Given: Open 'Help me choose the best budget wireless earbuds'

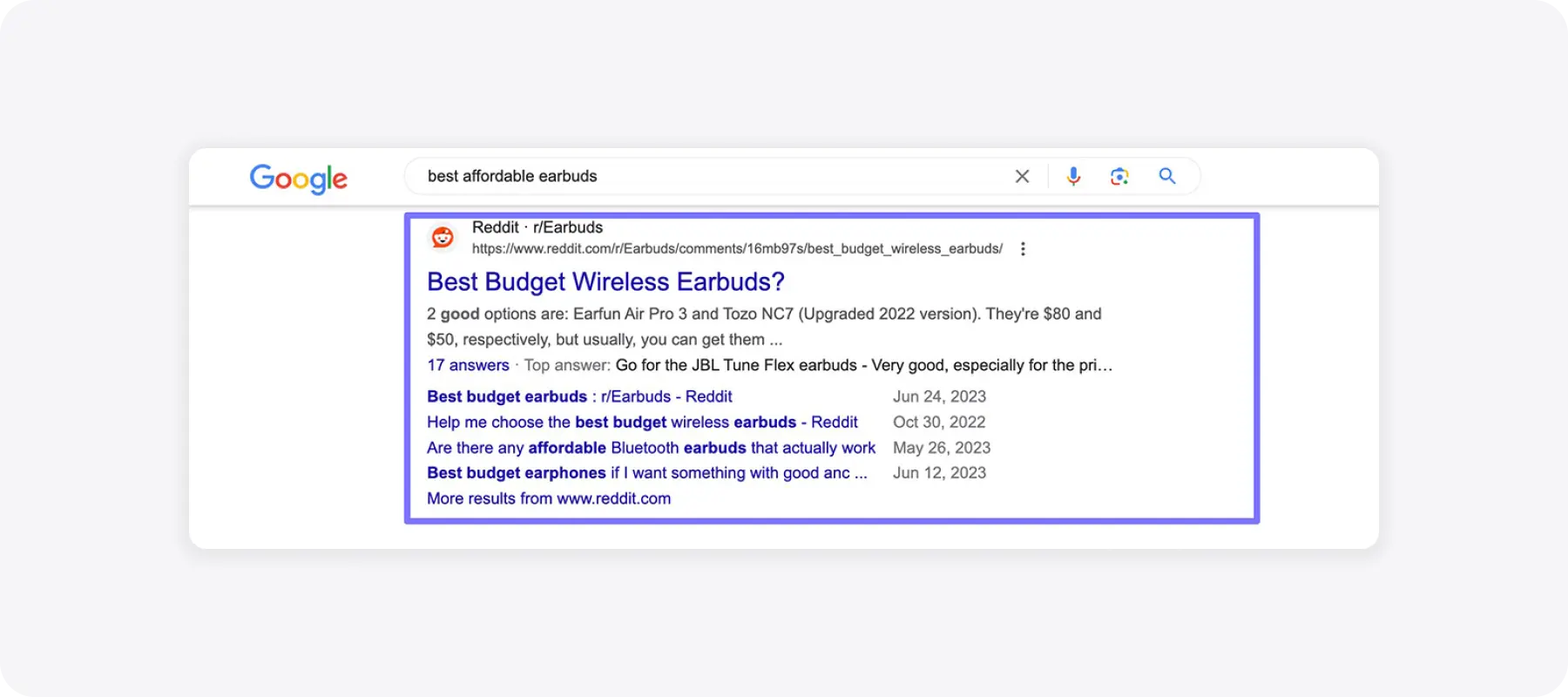Looking at the screenshot, I should click(x=642, y=422).
